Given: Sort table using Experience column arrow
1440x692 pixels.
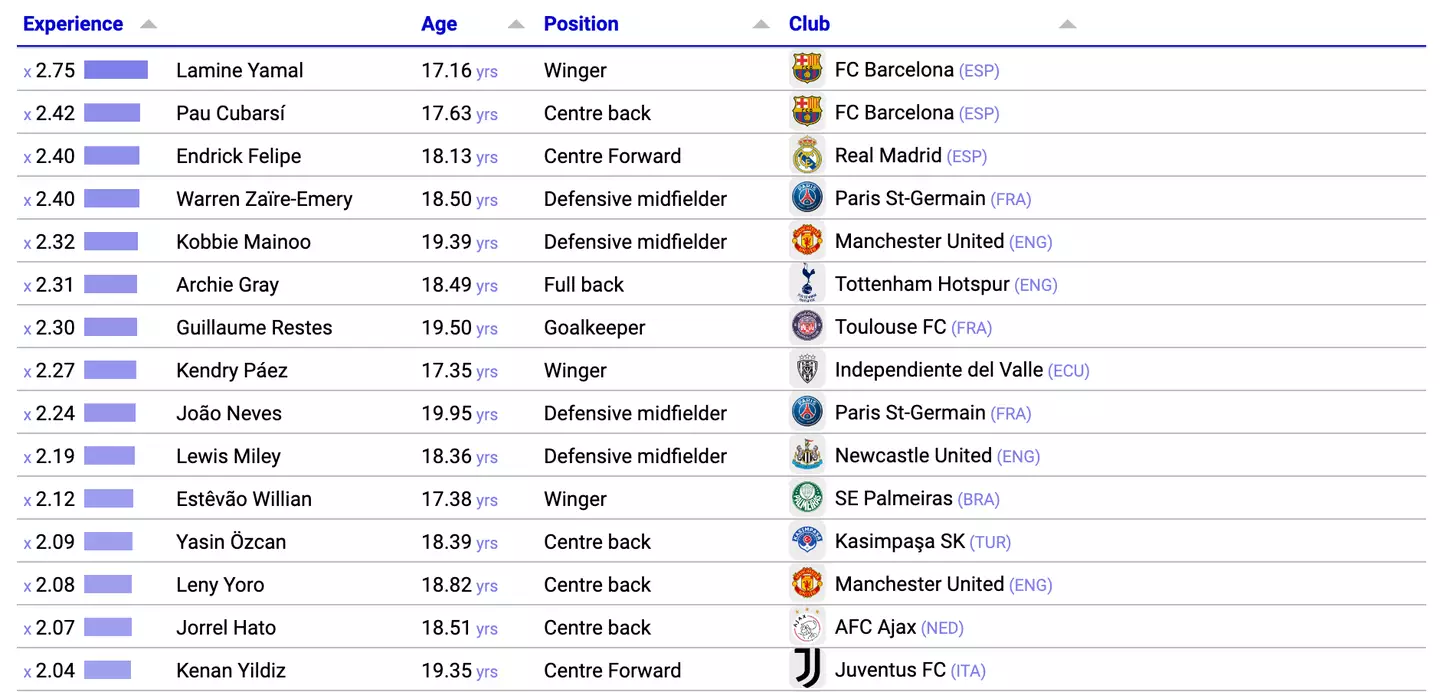Looking at the screenshot, I should tap(148, 24).
